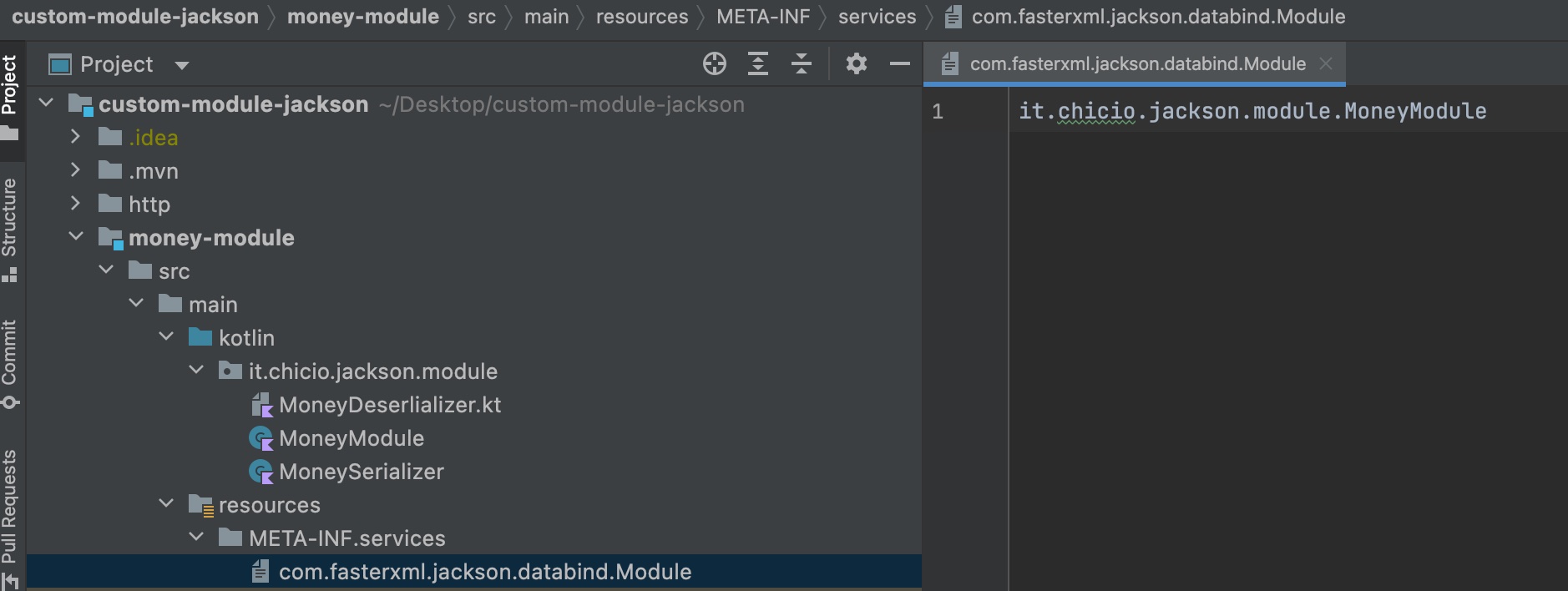The width and height of the screenshot is (1568, 591).
Task: Click META-INF in the breadcrumb bar
Action: point(763,17)
